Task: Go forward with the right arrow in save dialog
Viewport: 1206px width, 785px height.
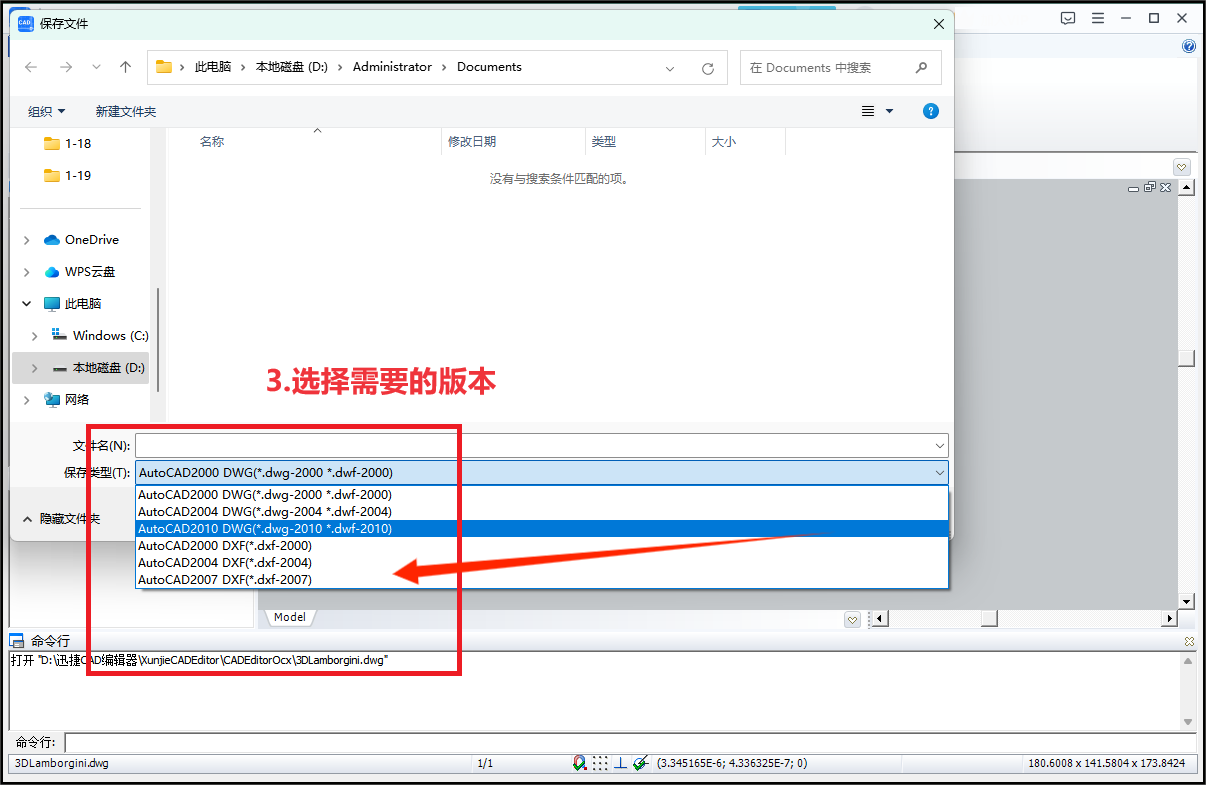Action: point(65,67)
